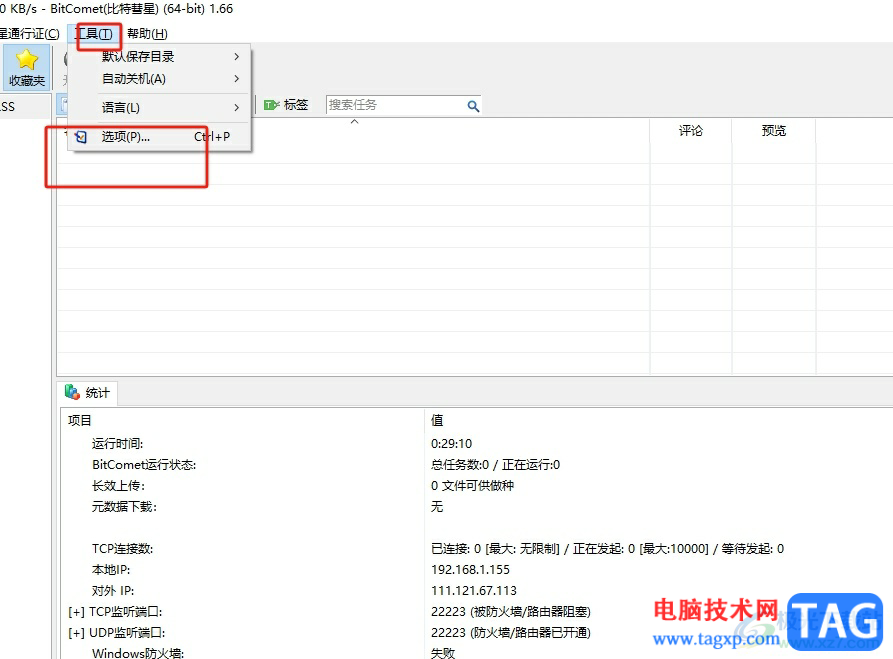The width and height of the screenshot is (893, 659).
Task: Click the search magnifier icon
Action: point(473,106)
